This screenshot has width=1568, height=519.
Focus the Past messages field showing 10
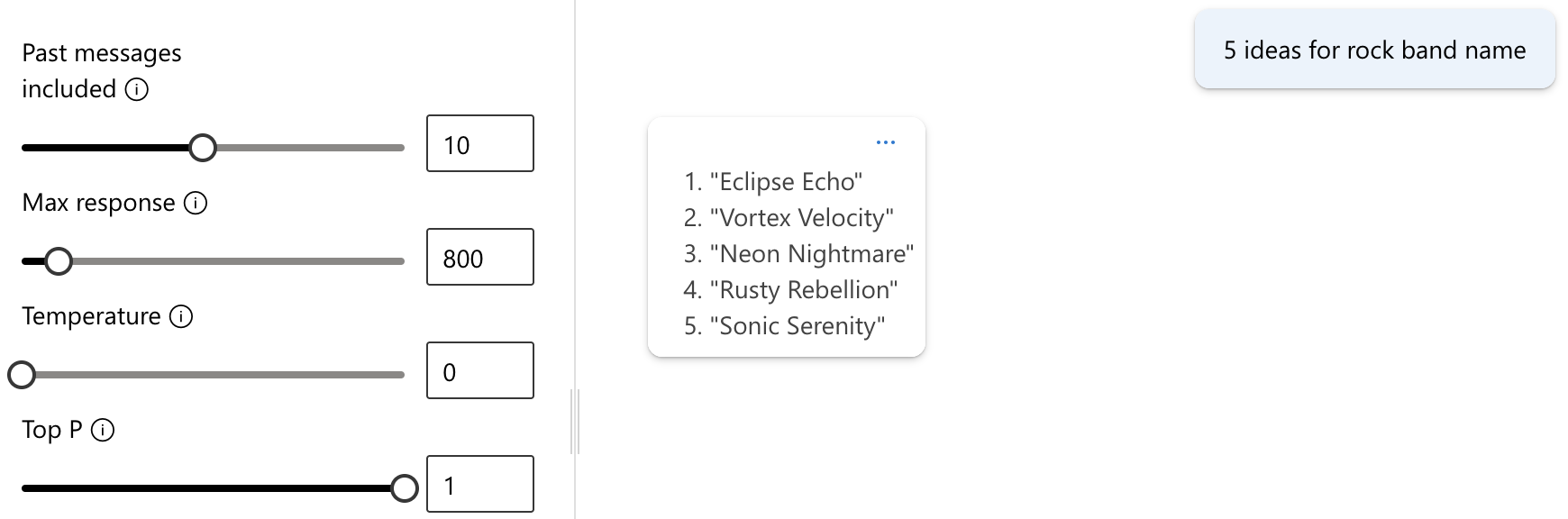coord(479,144)
